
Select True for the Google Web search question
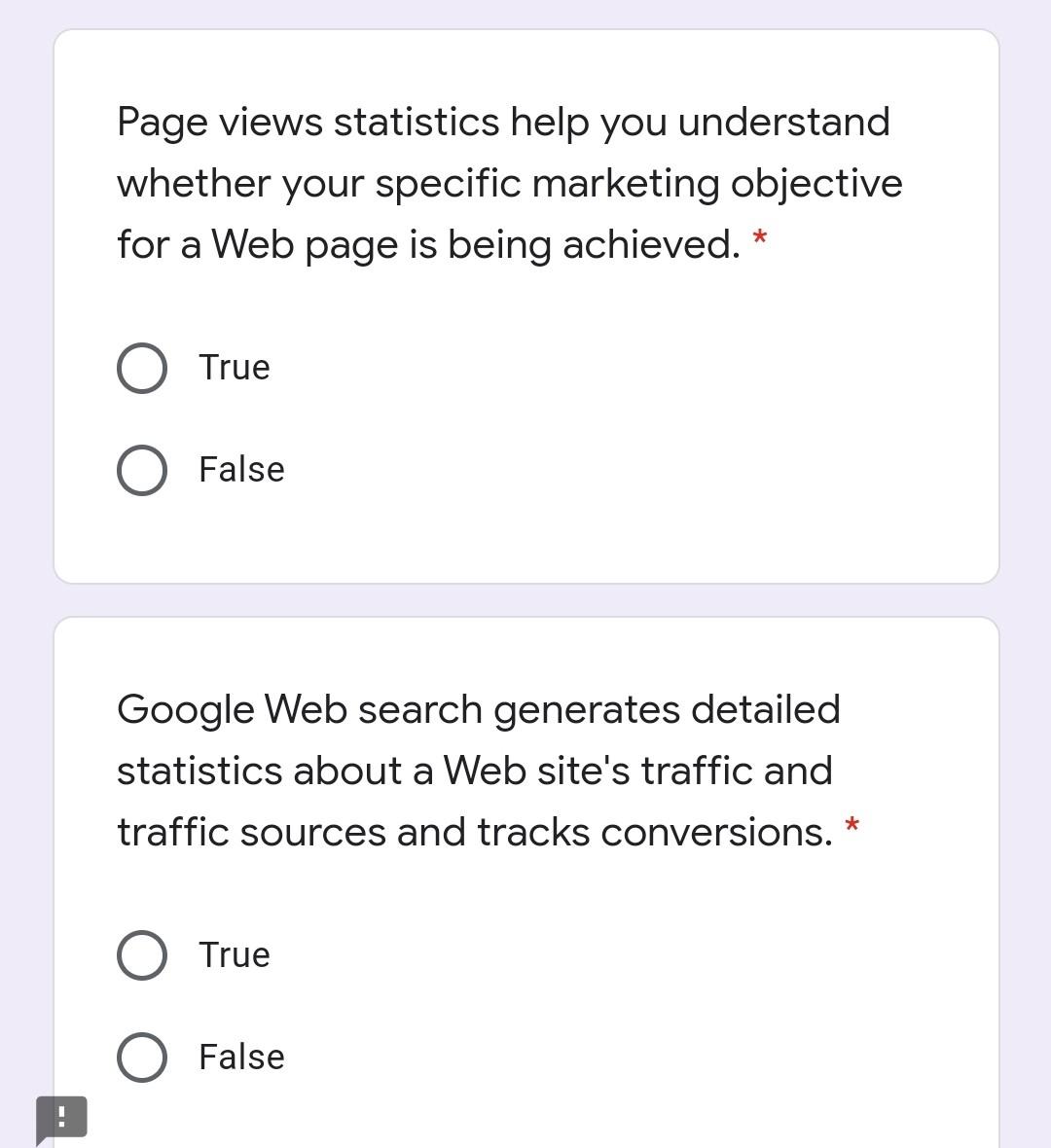tap(142, 954)
